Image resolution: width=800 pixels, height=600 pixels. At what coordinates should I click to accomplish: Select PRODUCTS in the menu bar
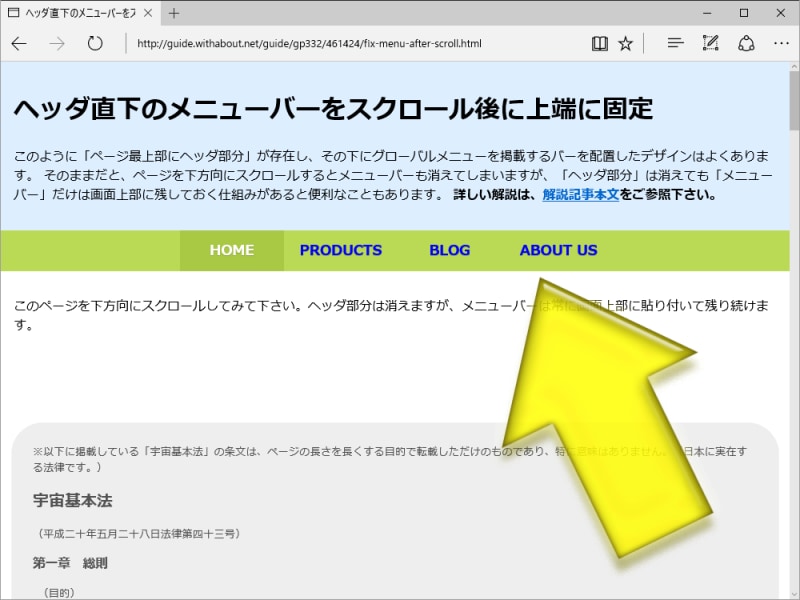point(340,250)
